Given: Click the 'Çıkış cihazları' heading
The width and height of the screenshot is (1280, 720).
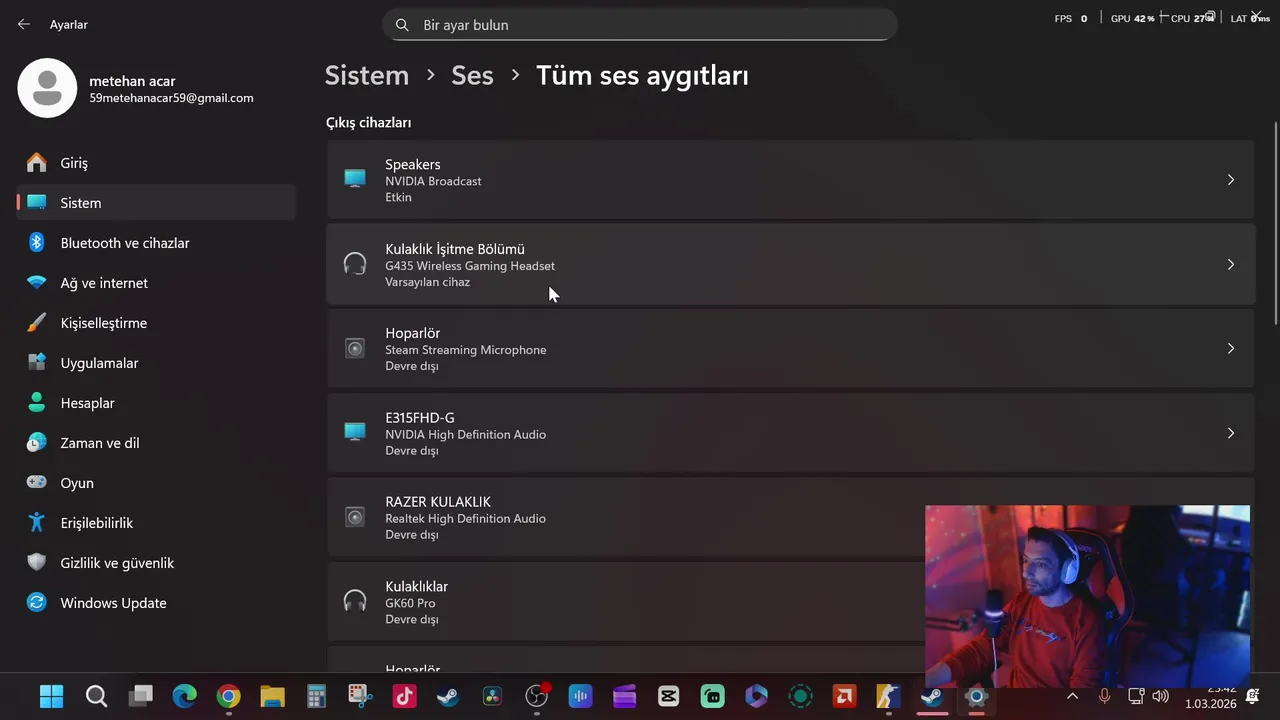Looking at the screenshot, I should (x=368, y=122).
